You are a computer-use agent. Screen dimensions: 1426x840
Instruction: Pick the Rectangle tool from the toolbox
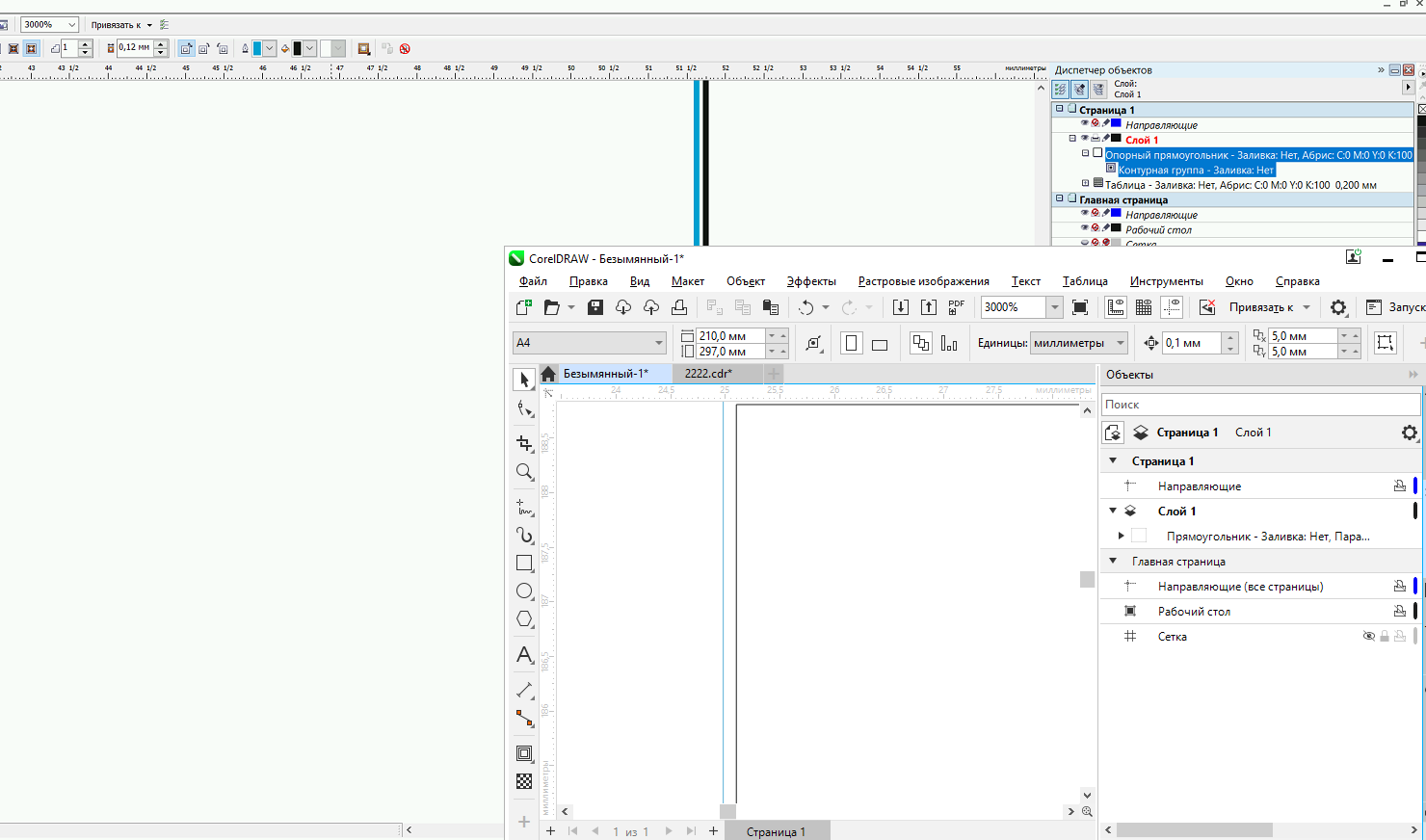coord(524,563)
